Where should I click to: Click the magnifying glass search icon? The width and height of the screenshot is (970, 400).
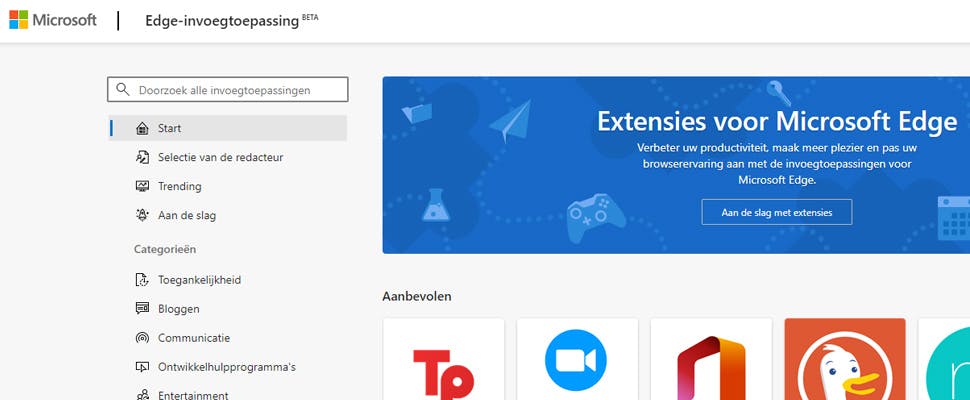tap(123, 90)
